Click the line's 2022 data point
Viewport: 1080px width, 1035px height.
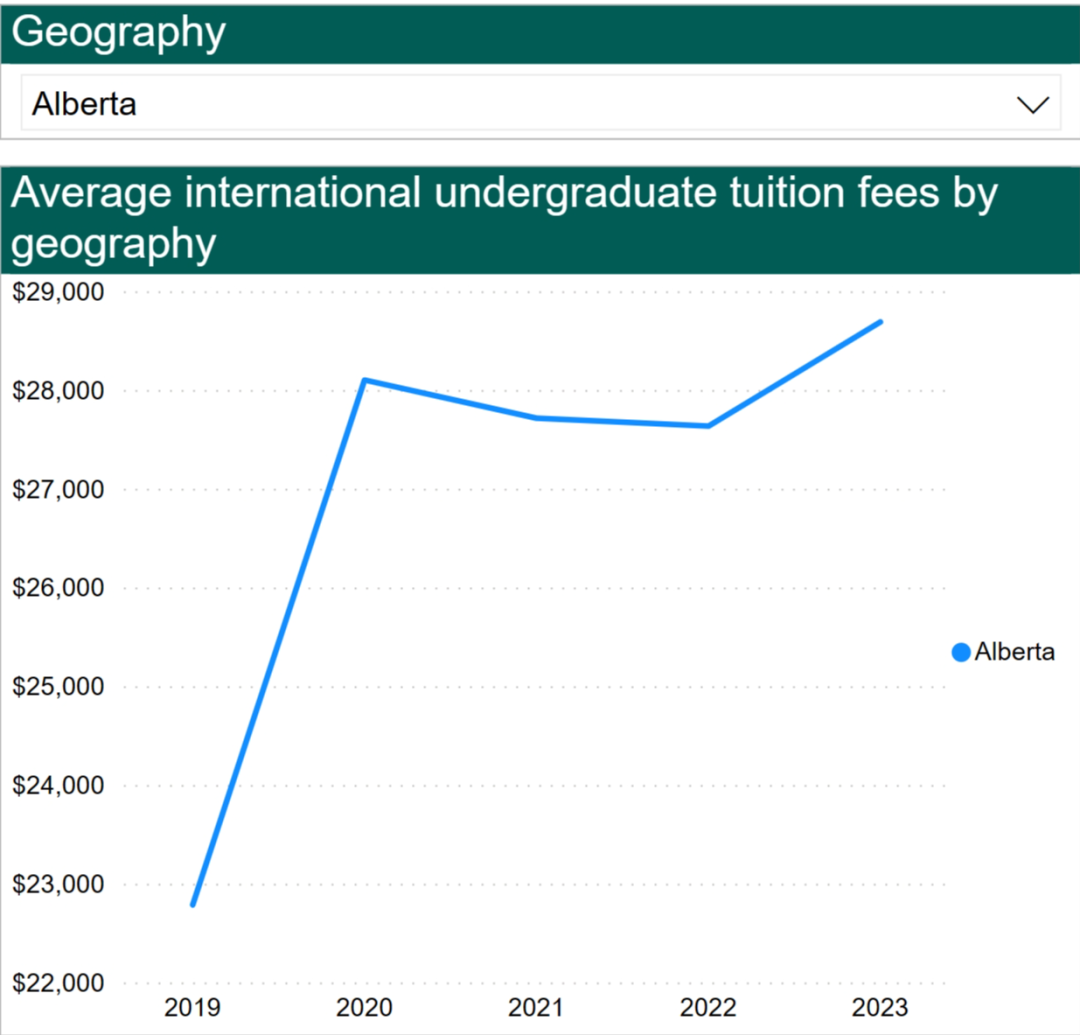[x=708, y=426]
